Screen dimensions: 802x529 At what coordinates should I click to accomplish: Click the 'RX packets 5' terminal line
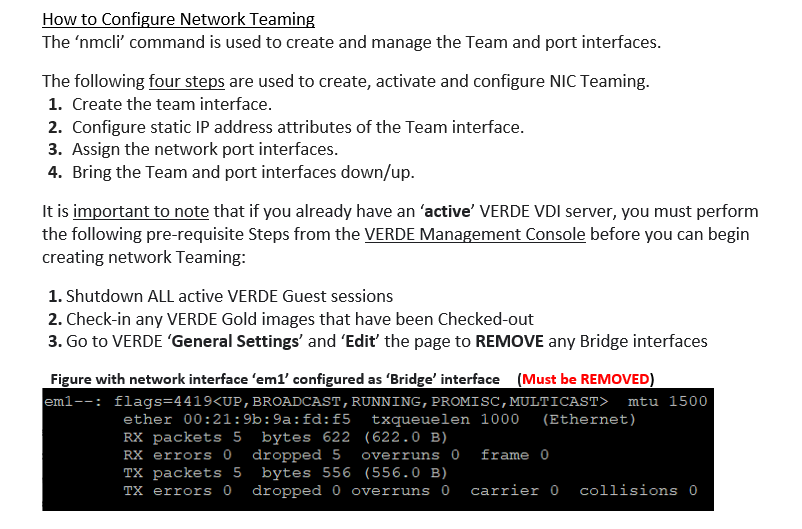pyautogui.click(x=182, y=437)
